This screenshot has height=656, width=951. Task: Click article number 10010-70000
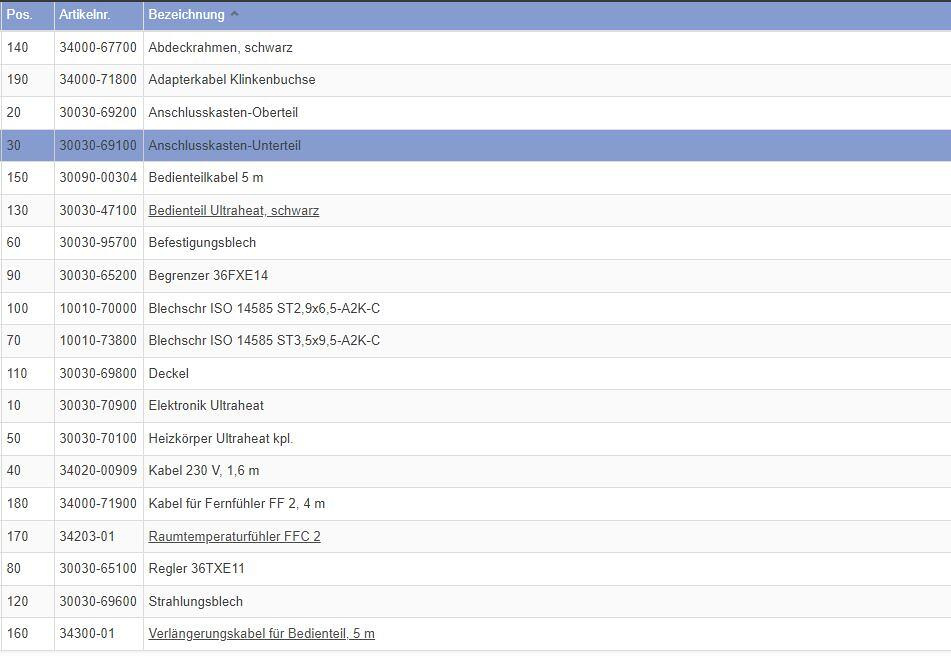pos(98,309)
